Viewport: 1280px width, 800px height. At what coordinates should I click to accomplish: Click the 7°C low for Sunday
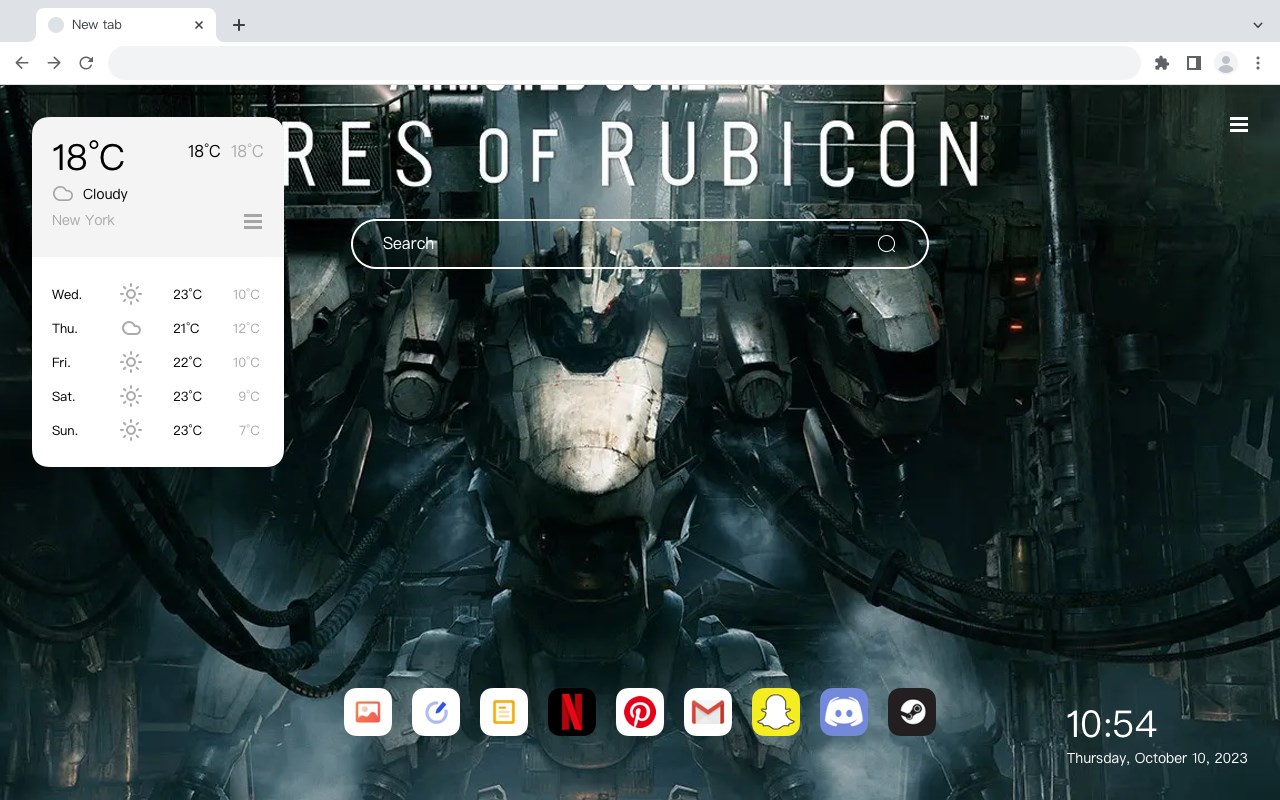pos(249,430)
